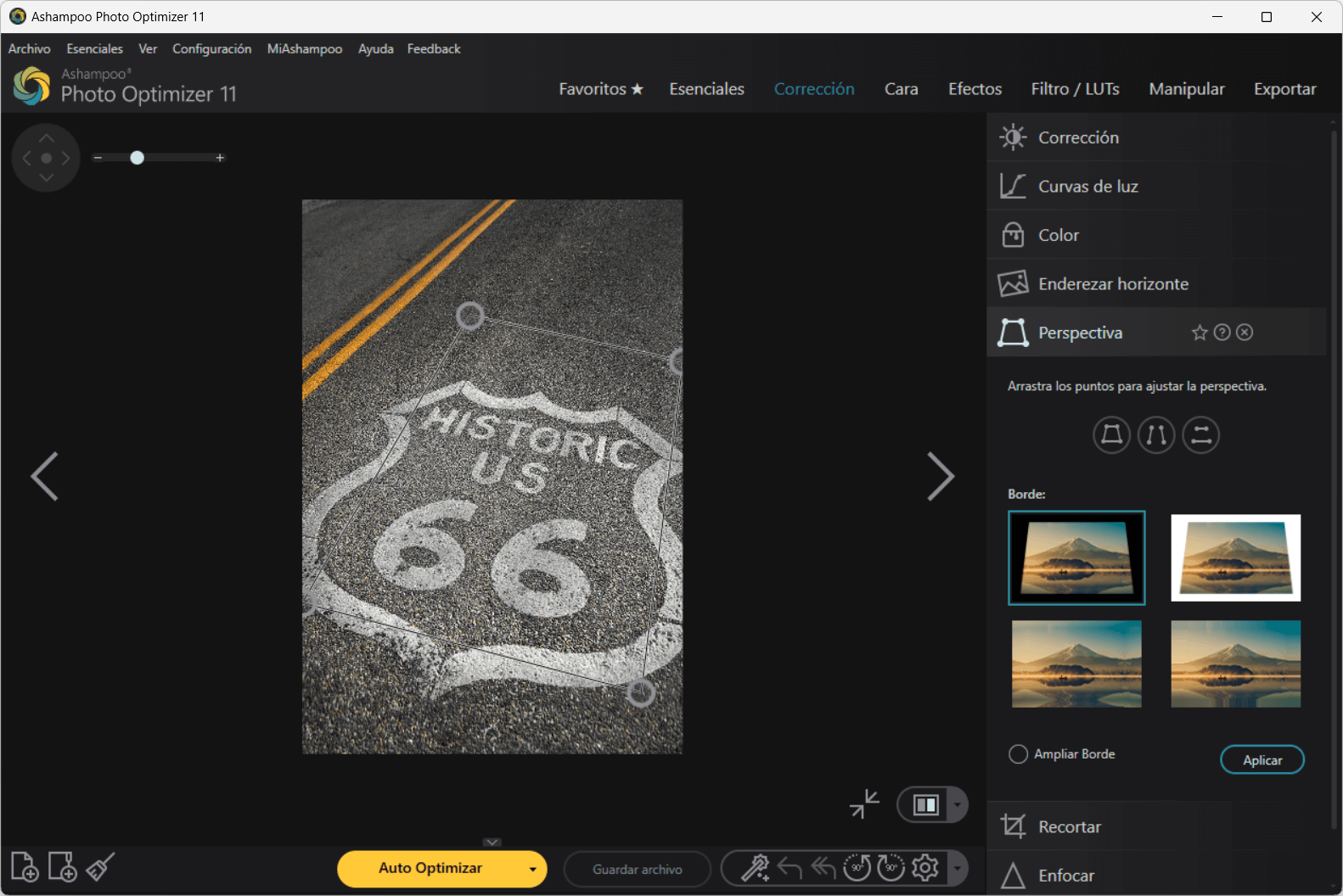The height and width of the screenshot is (896, 1343).
Task: Open the Configuración menu
Action: coord(211,49)
